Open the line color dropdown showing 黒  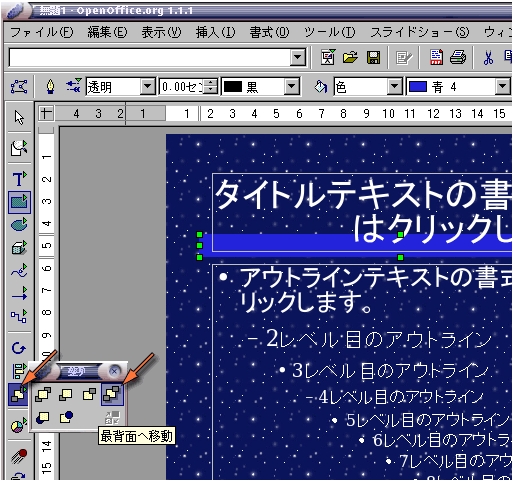tap(291, 87)
